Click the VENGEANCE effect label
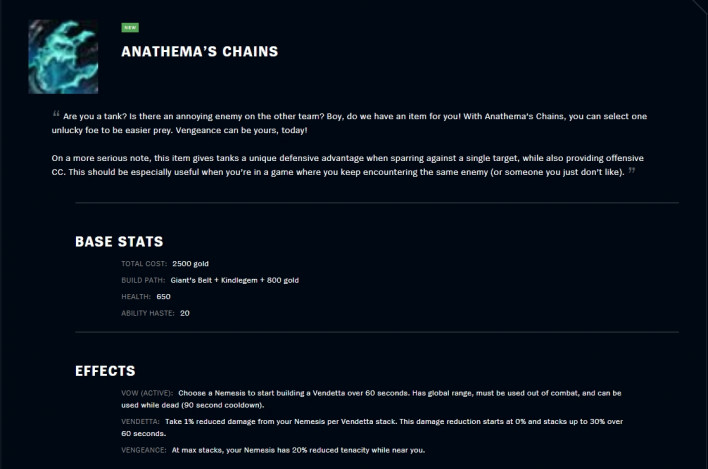This screenshot has height=469, width=708. pos(144,450)
